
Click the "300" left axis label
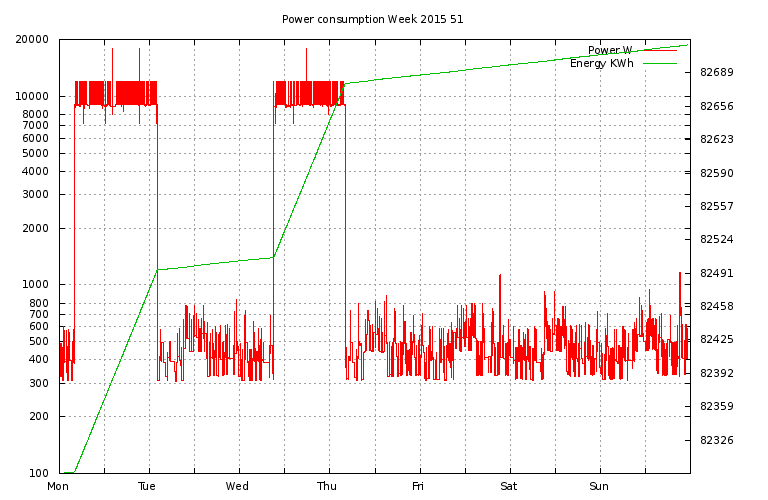coord(39,383)
